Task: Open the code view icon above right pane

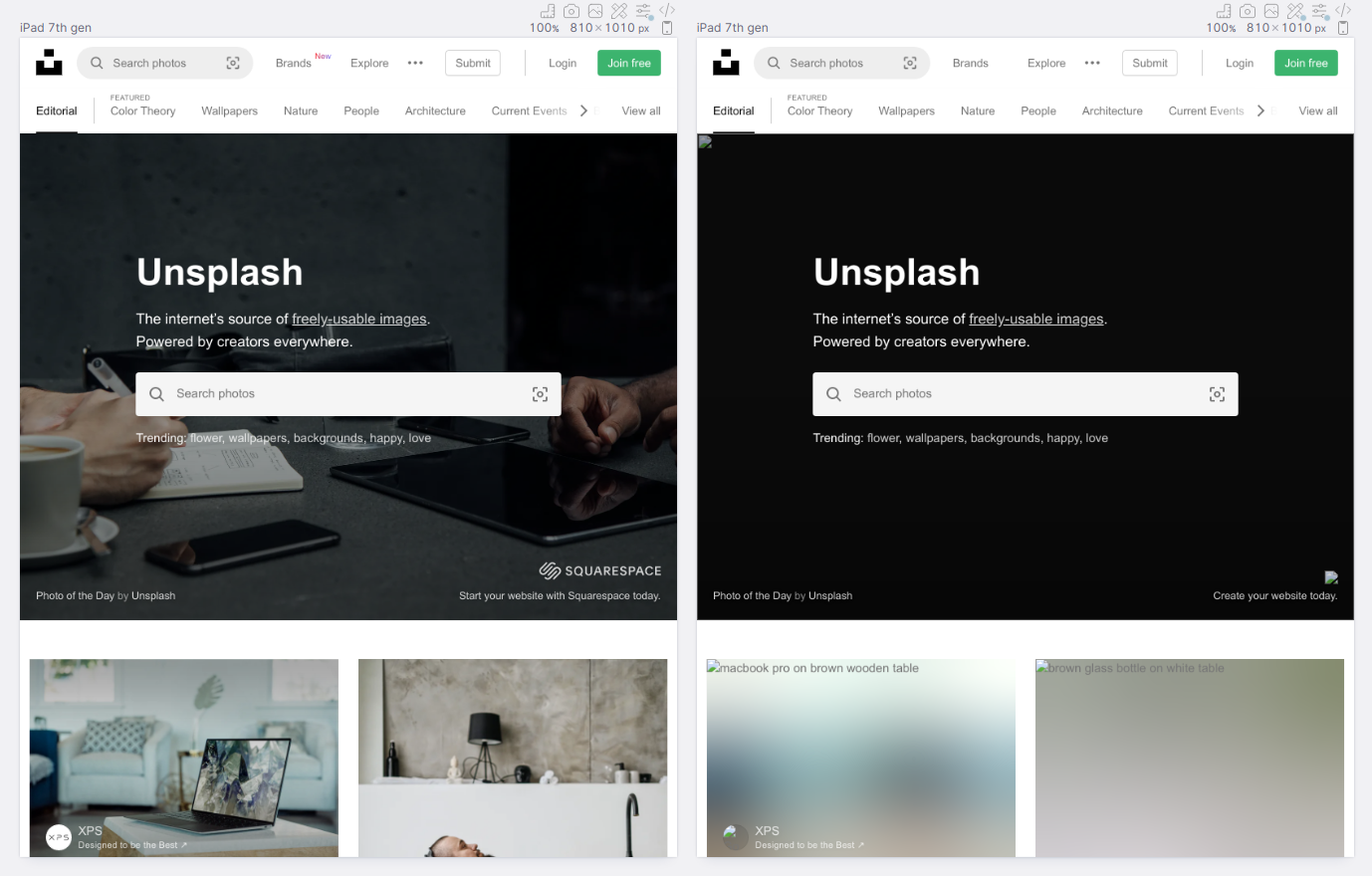Action: pyautogui.click(x=1343, y=11)
